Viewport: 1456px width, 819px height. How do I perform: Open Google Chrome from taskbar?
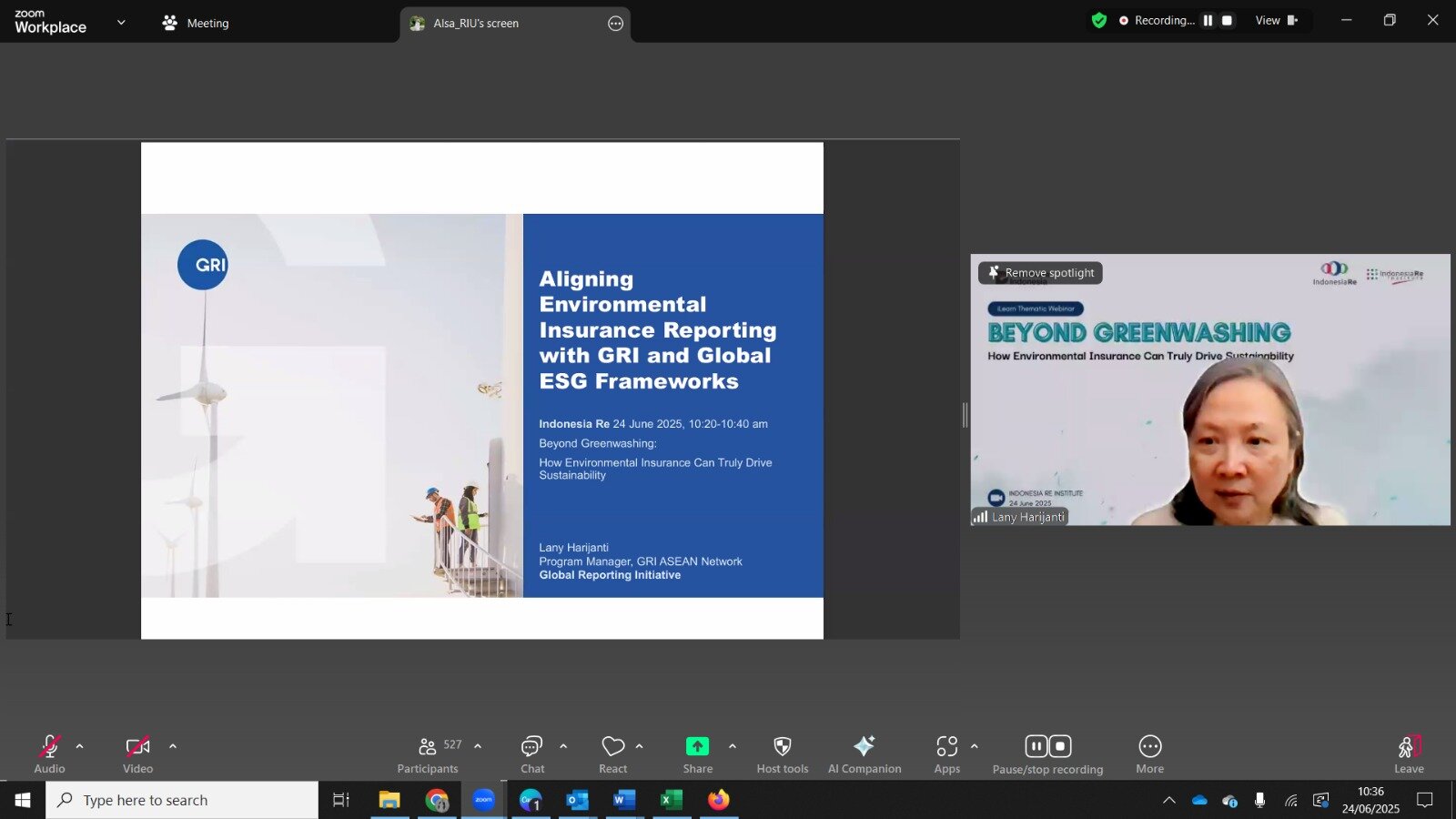coord(437,800)
